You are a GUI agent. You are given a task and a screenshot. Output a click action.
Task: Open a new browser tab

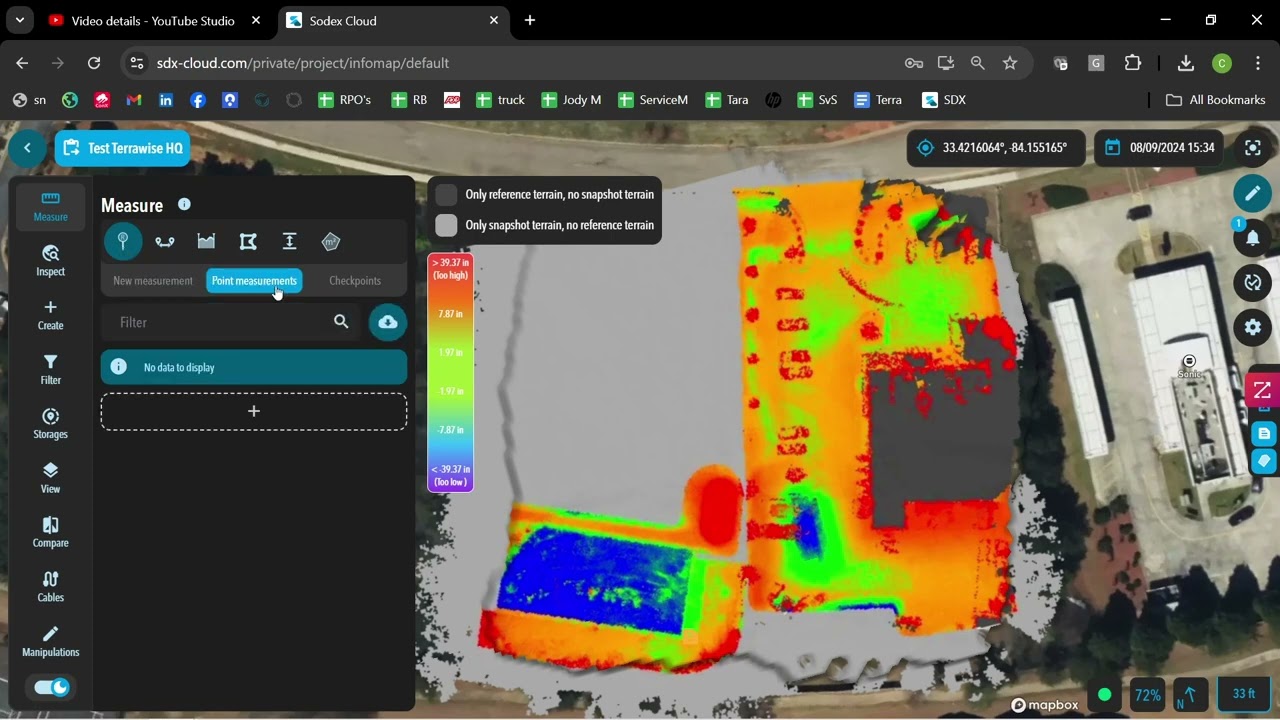tap(530, 20)
